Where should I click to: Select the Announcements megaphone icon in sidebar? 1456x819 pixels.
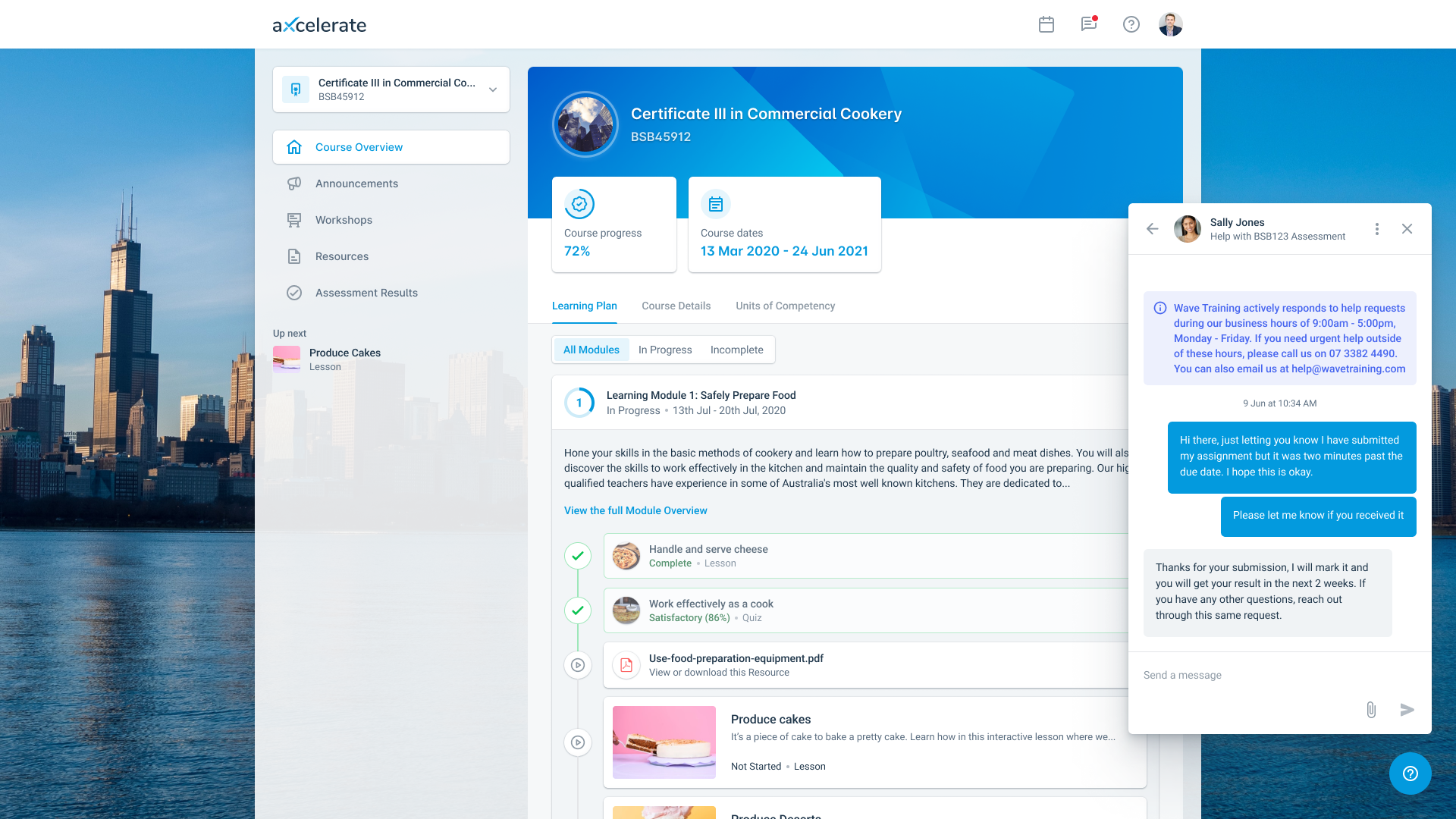click(294, 183)
